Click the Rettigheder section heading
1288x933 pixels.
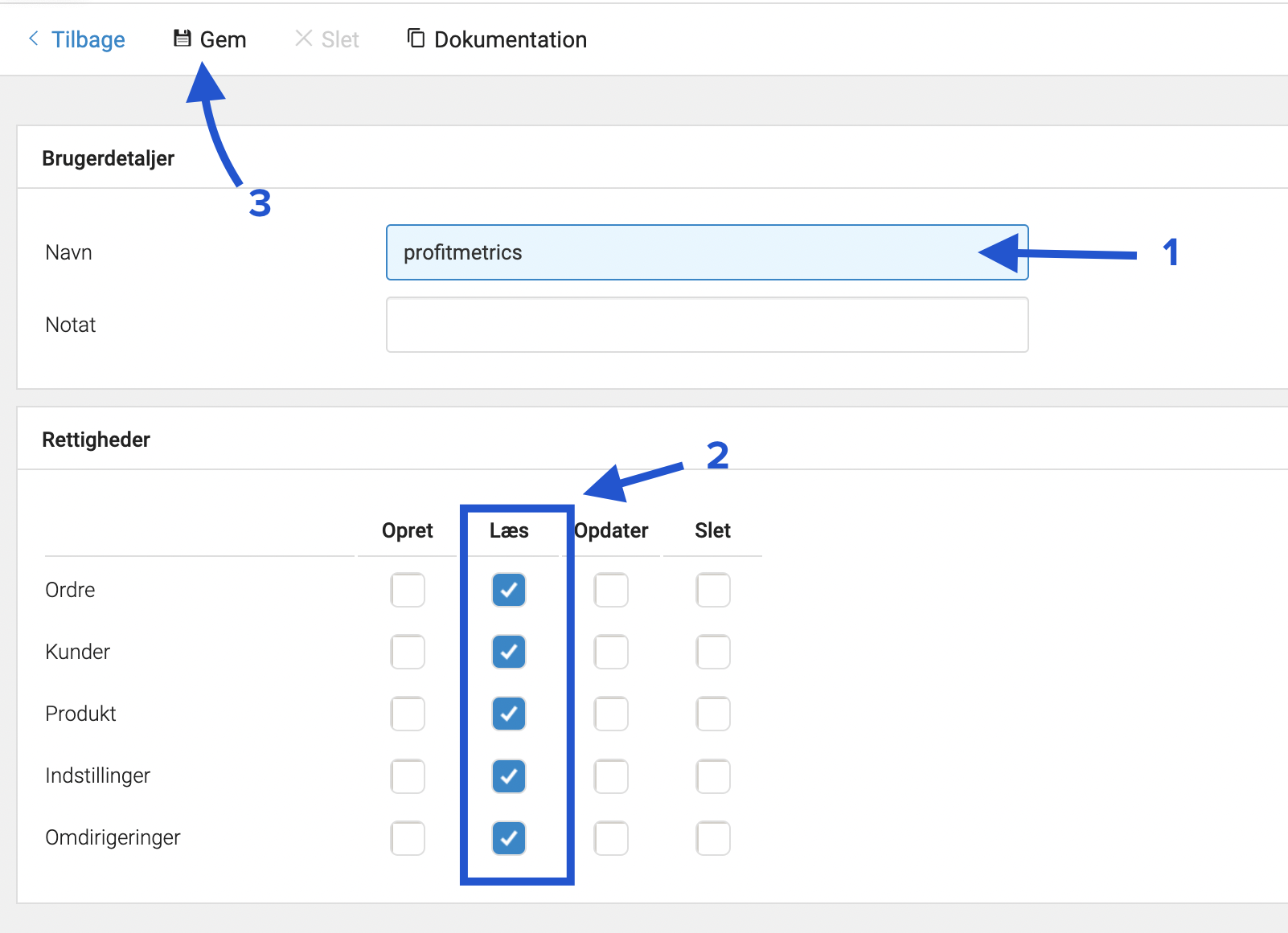pyautogui.click(x=96, y=440)
